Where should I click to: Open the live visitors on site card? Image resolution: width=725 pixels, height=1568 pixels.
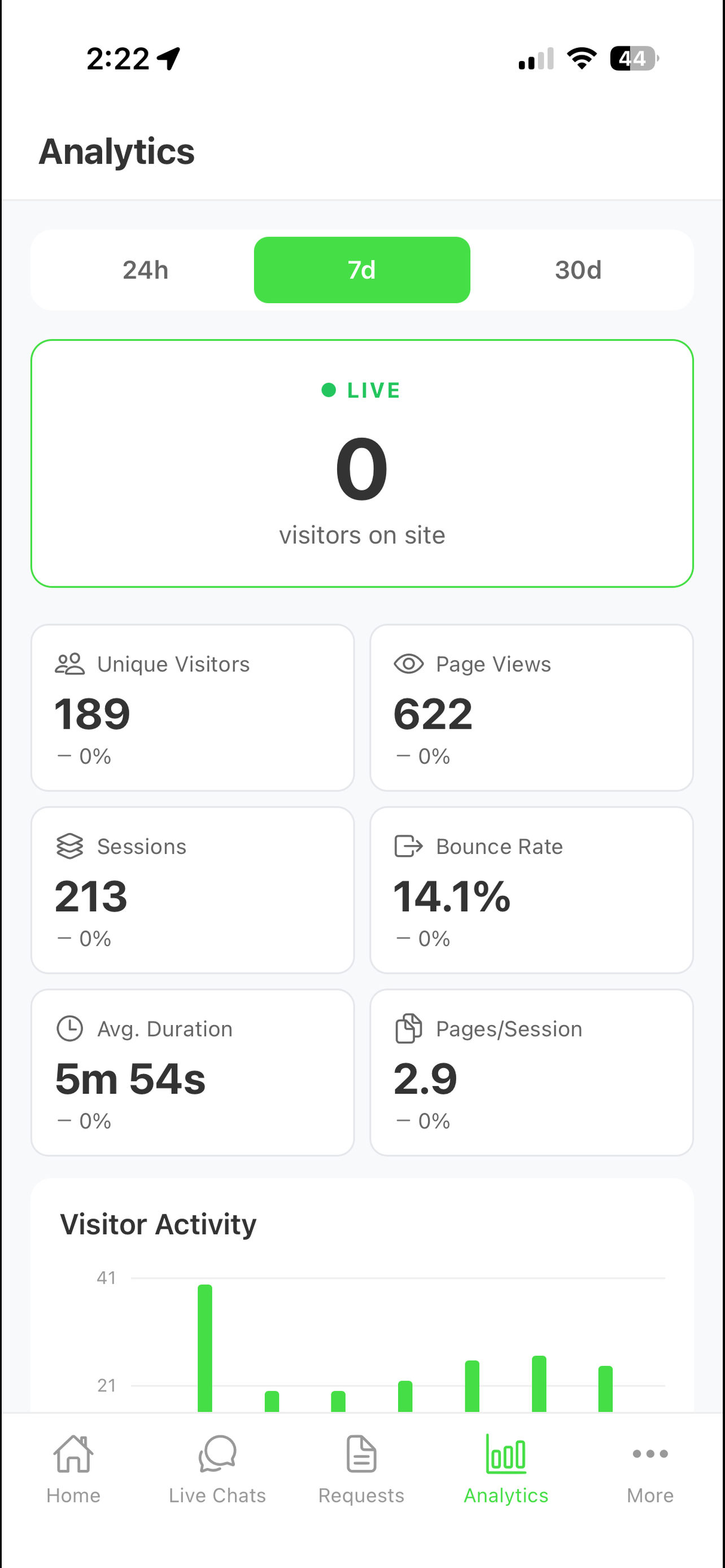361,463
